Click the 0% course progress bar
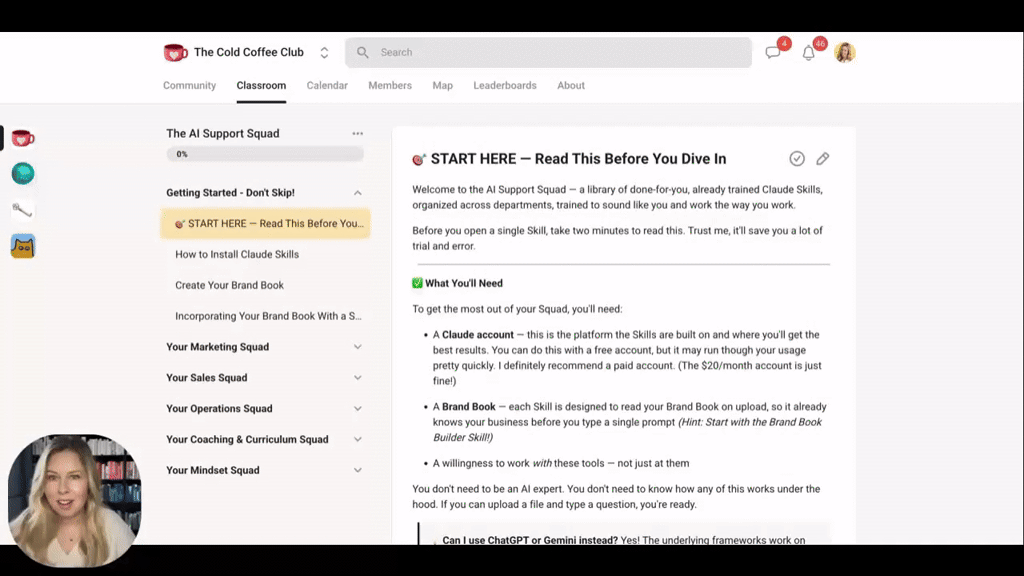 265,154
